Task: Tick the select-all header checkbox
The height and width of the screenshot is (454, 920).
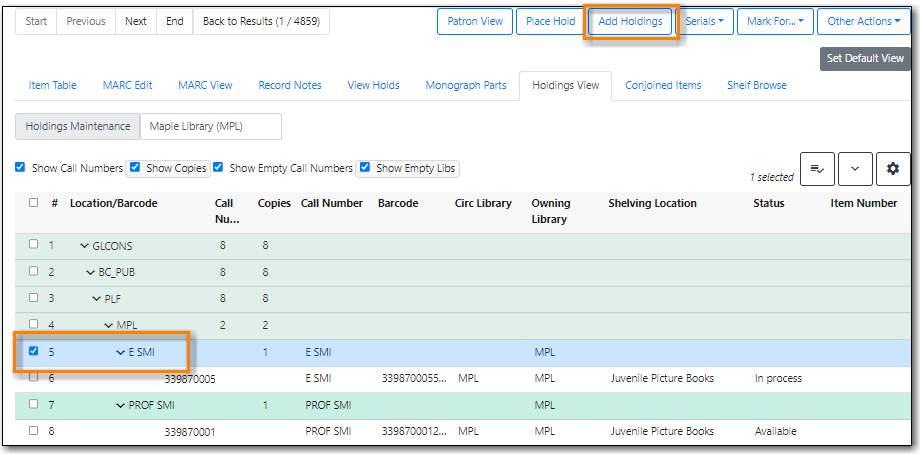Action: [34, 203]
